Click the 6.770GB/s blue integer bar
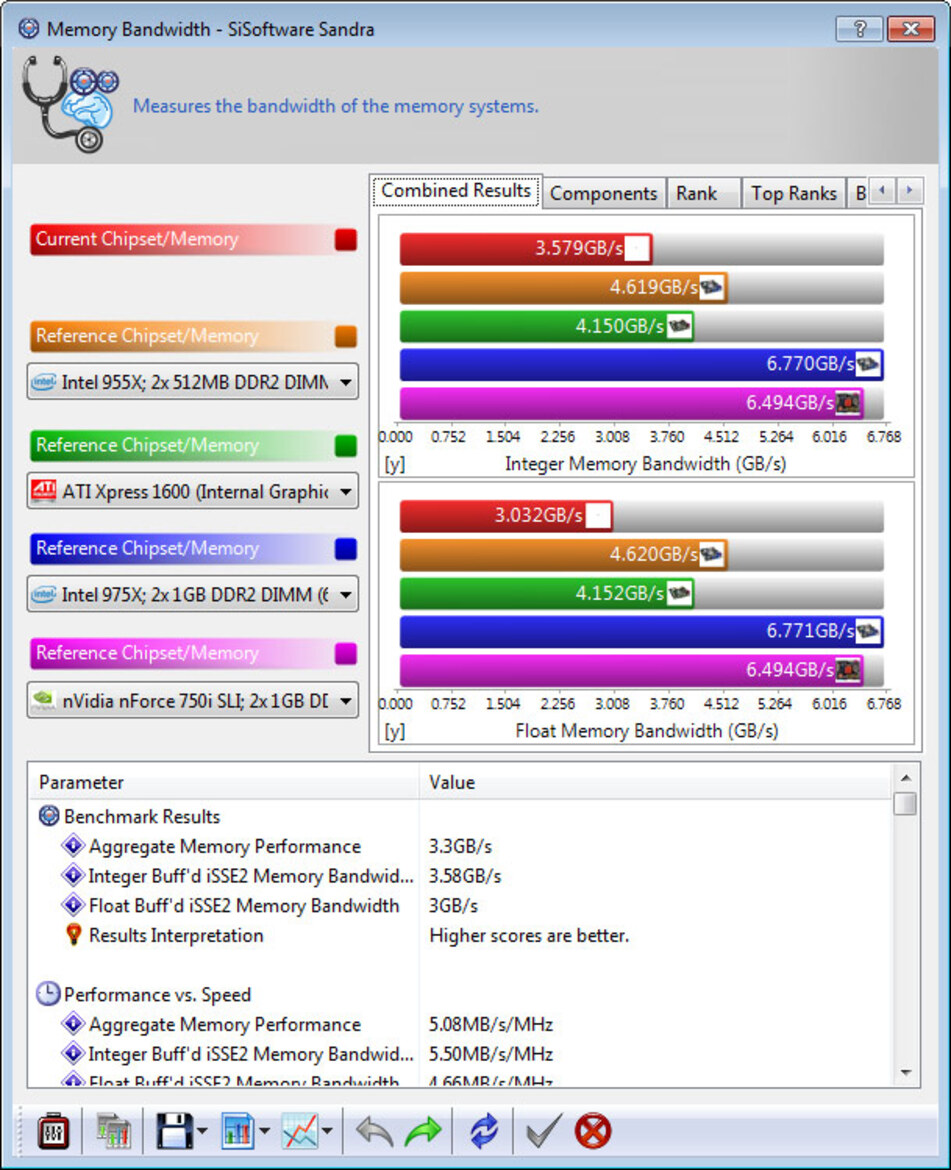Viewport: 951px width, 1170px height. 641,364
